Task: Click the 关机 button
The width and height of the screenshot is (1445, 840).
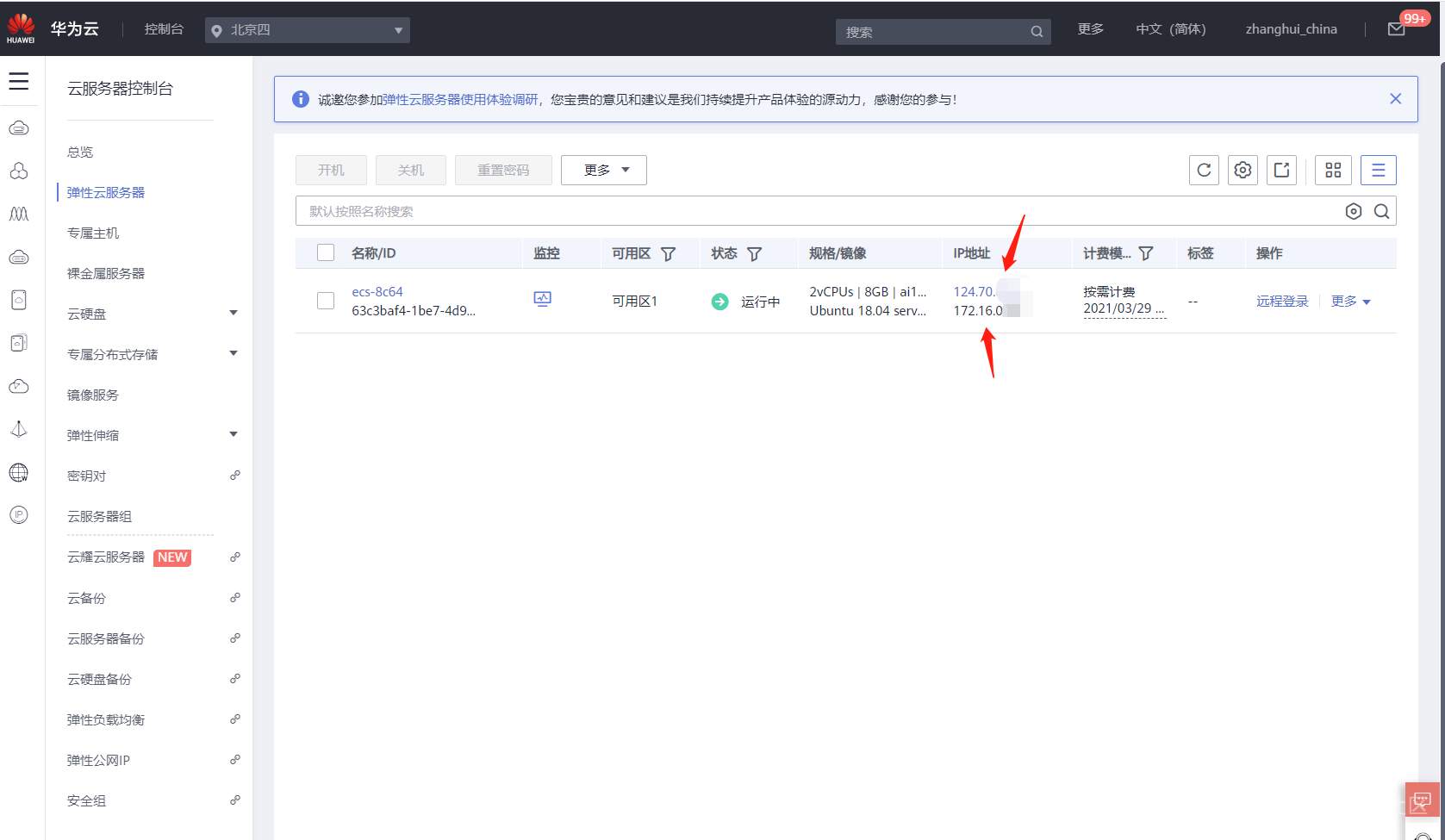Action: click(411, 170)
